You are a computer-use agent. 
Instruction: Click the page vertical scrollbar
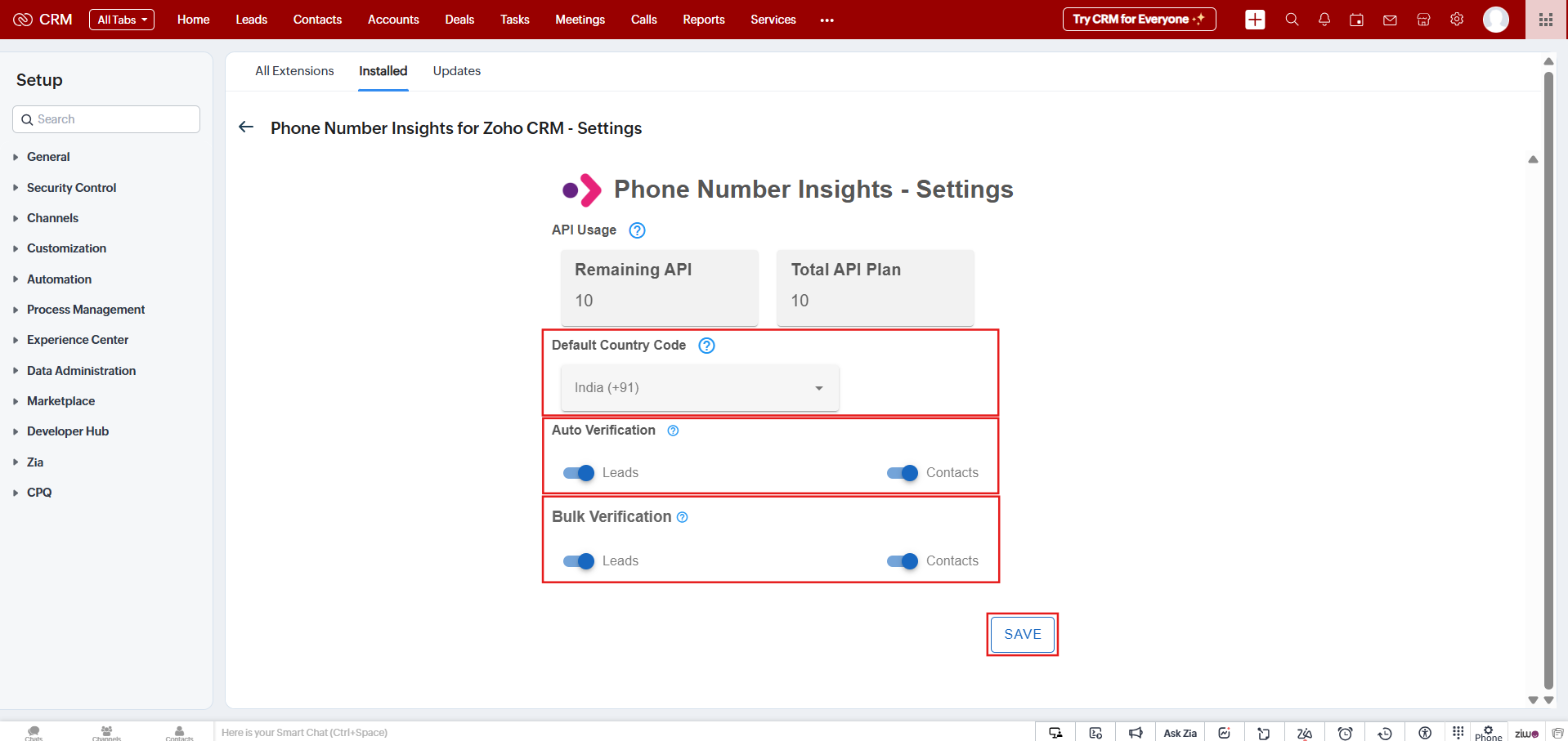pyautogui.click(x=1548, y=380)
